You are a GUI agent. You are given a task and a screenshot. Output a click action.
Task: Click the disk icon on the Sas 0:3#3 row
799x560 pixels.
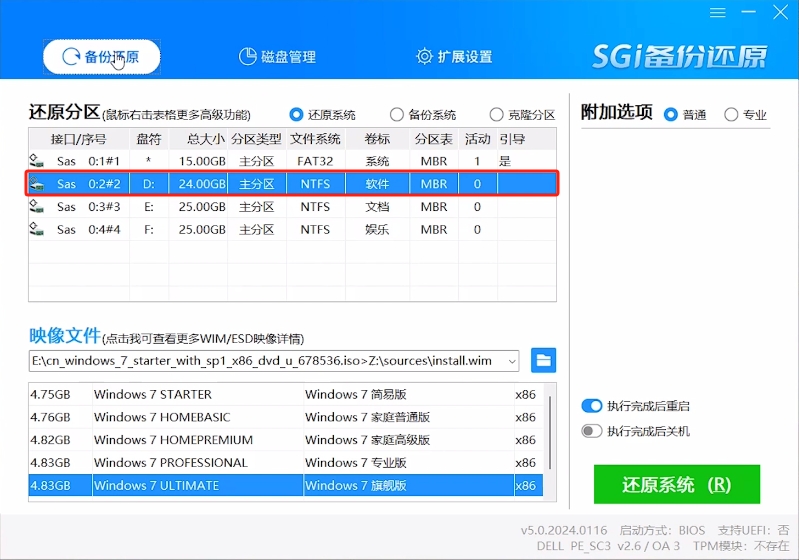36,207
